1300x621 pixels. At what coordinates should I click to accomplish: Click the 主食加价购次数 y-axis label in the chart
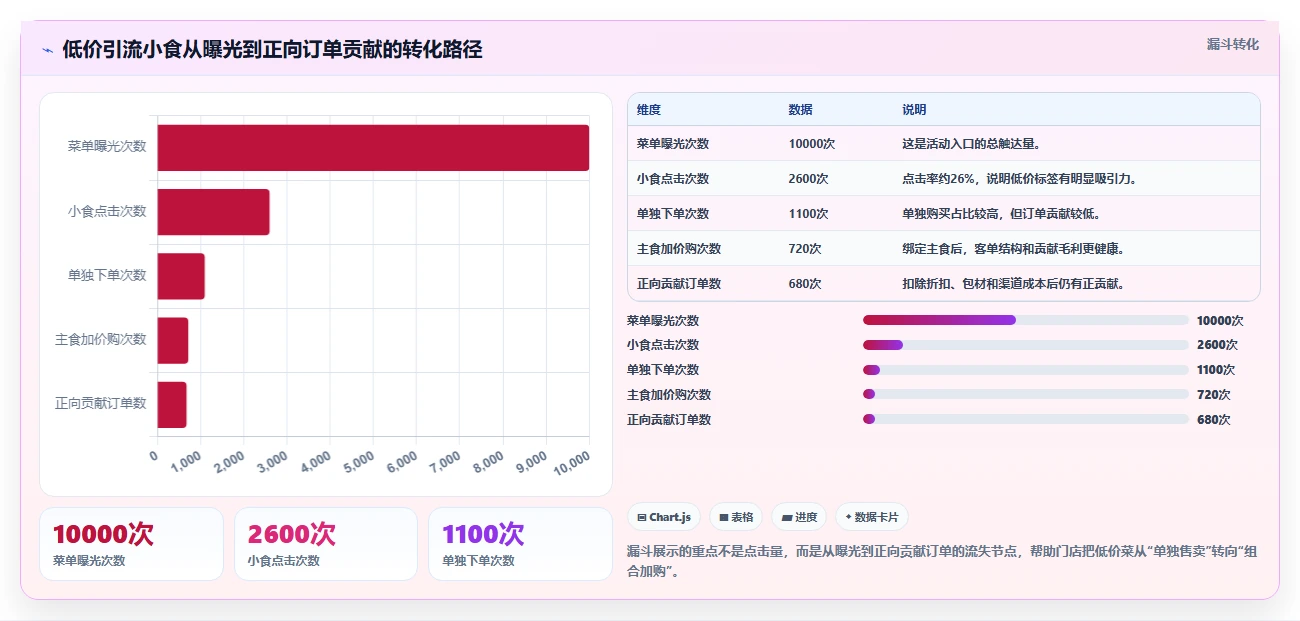click(101, 339)
